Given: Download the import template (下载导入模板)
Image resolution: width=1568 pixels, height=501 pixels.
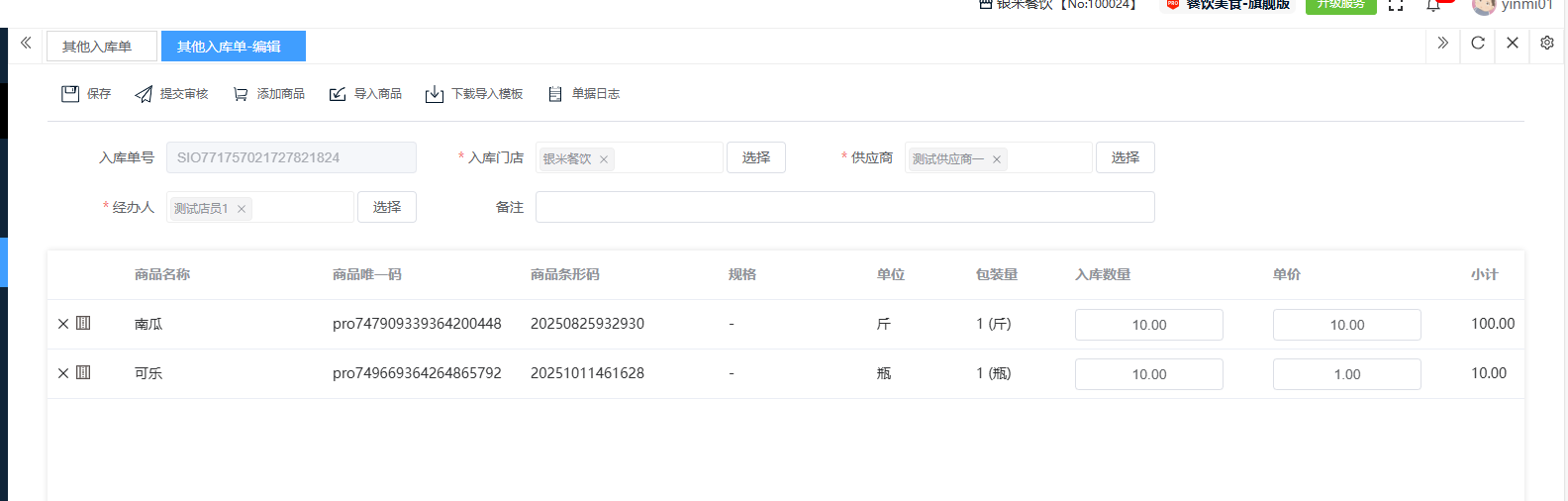Looking at the screenshot, I should click(435, 94).
